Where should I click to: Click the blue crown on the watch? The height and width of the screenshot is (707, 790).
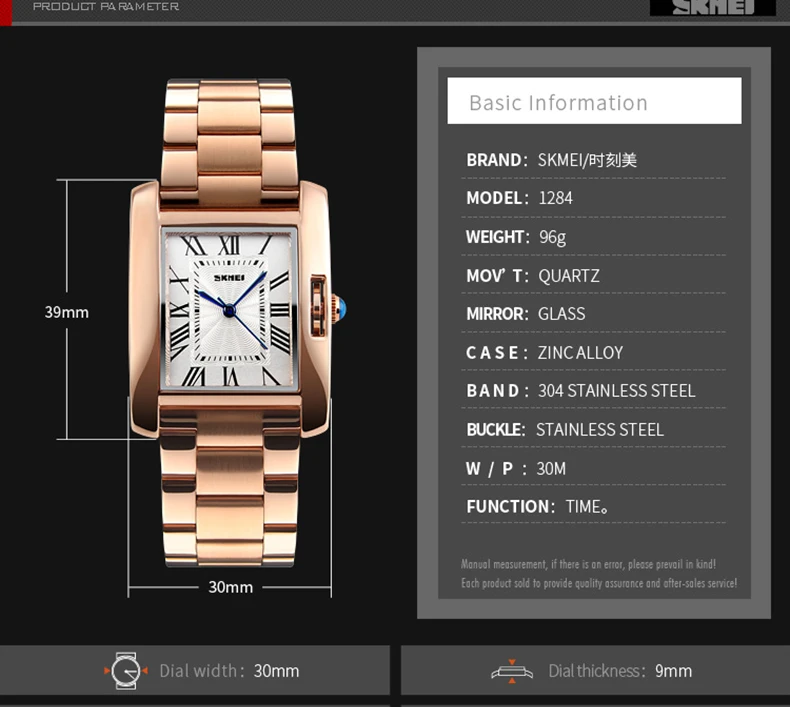[x=340, y=307]
